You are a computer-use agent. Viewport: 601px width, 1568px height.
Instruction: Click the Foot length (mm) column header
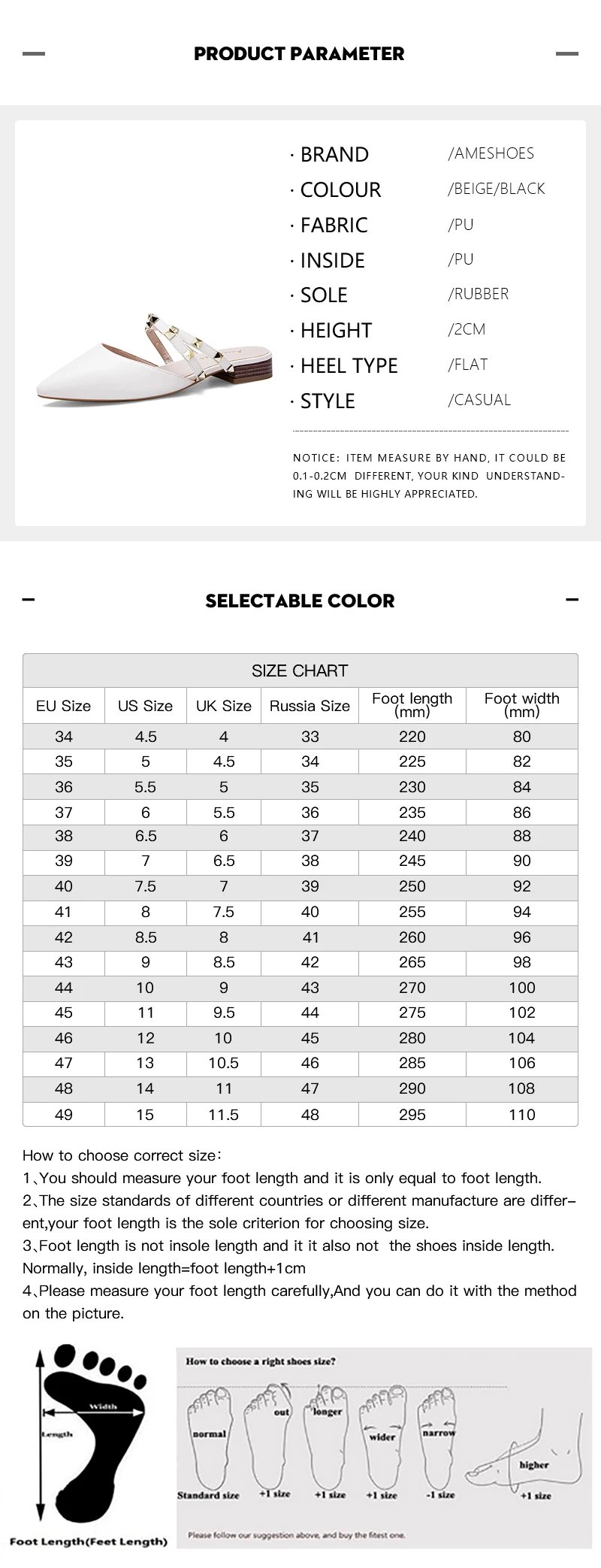[412, 705]
